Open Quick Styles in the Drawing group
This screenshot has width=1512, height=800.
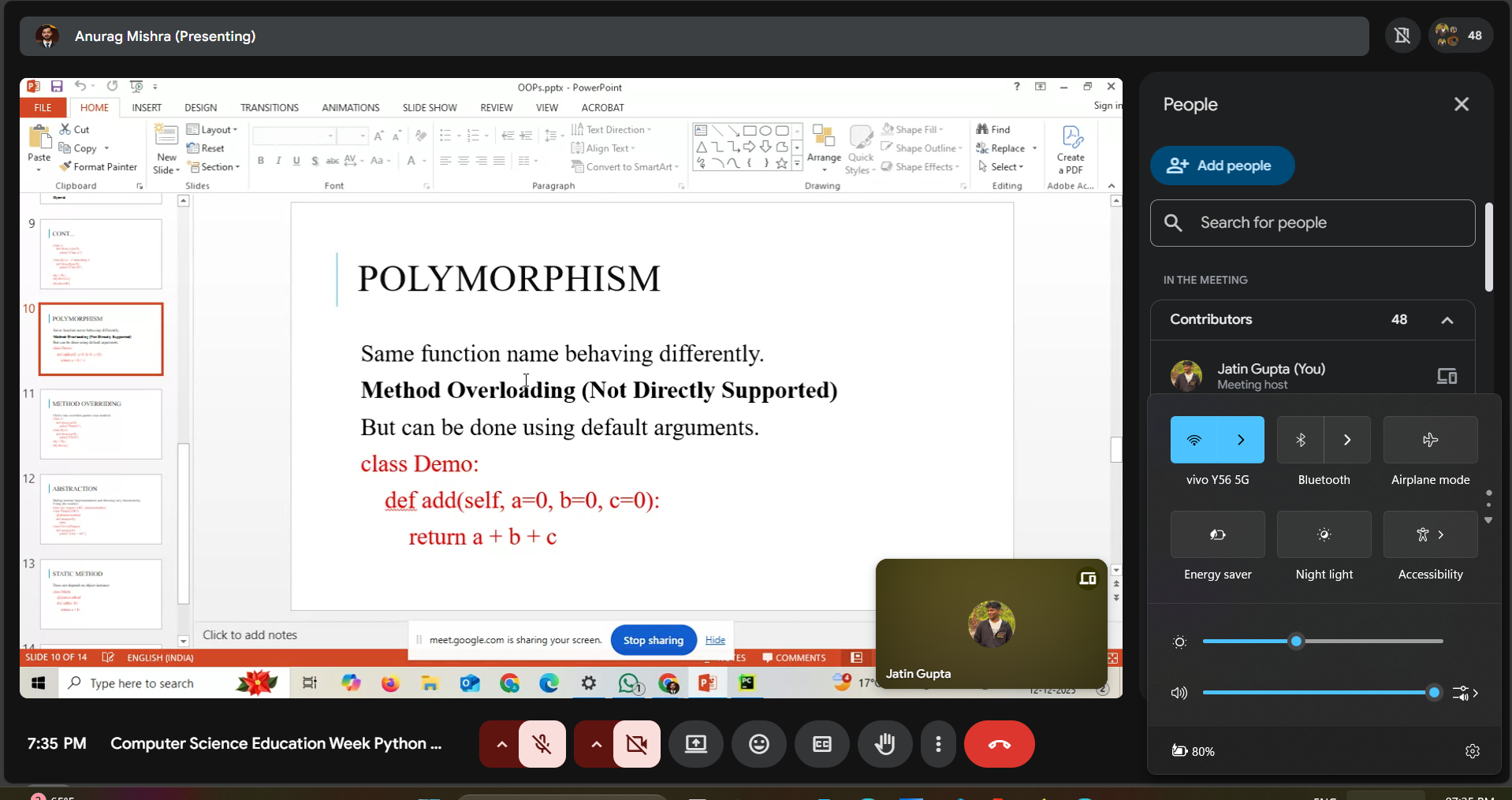pos(861,150)
